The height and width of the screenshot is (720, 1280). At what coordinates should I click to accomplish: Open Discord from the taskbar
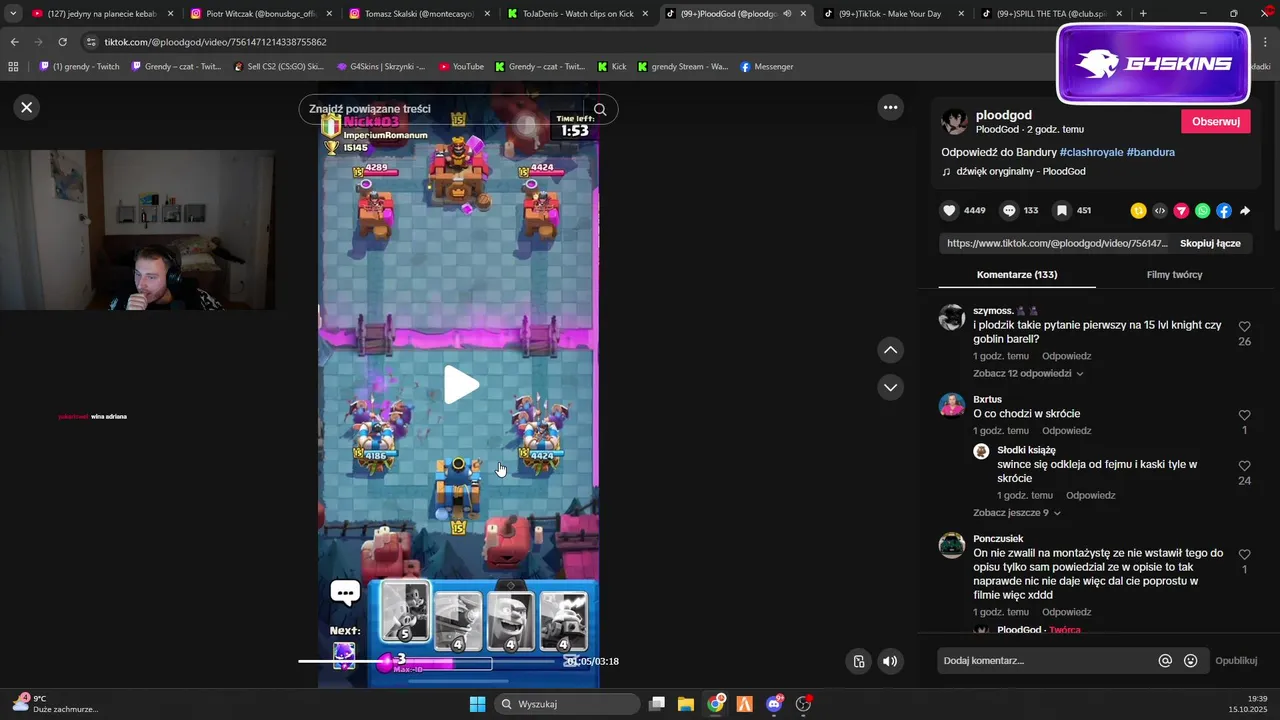tap(774, 704)
